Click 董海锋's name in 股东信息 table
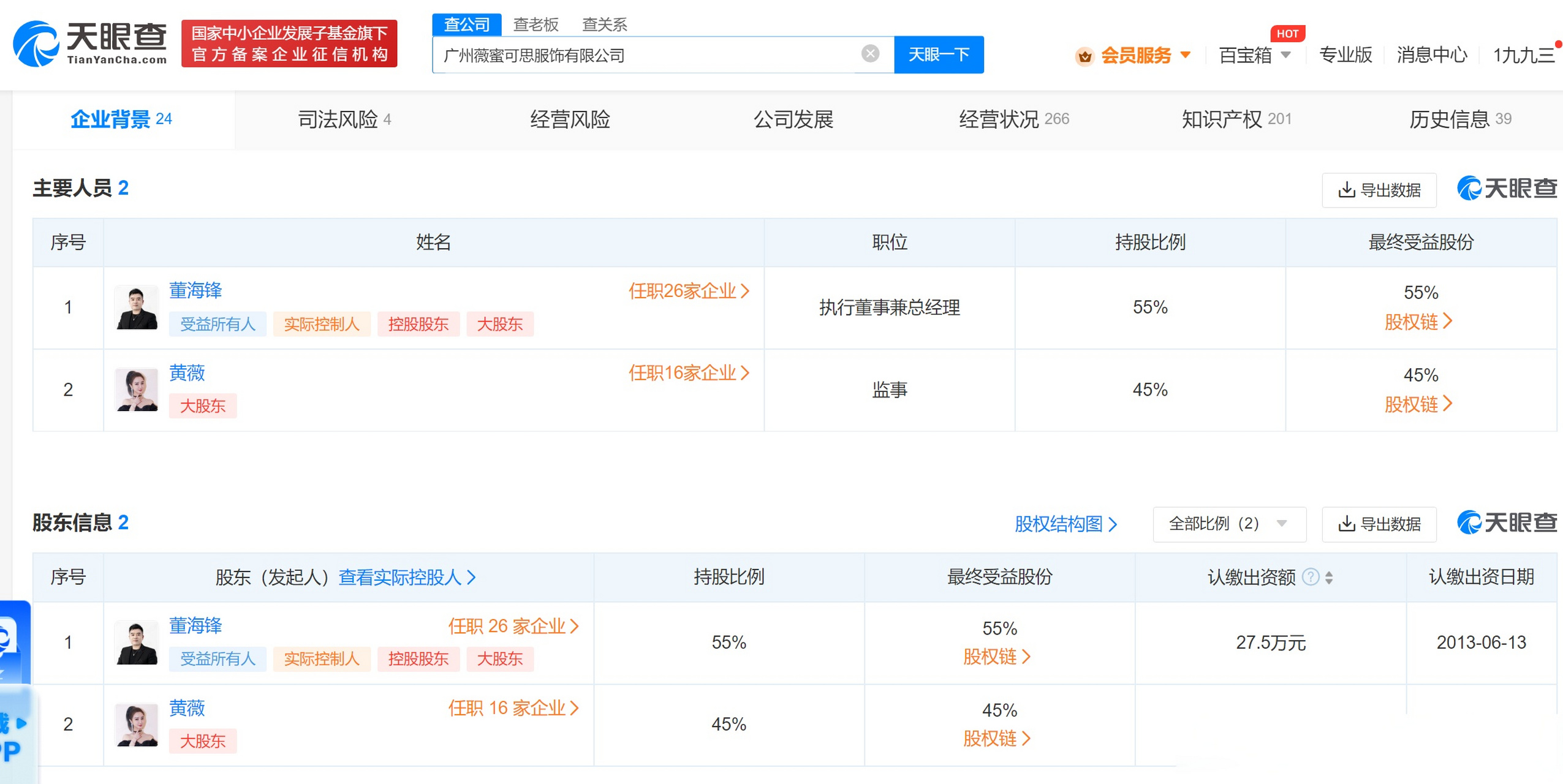This screenshot has height=784, width=1563. pos(195,625)
